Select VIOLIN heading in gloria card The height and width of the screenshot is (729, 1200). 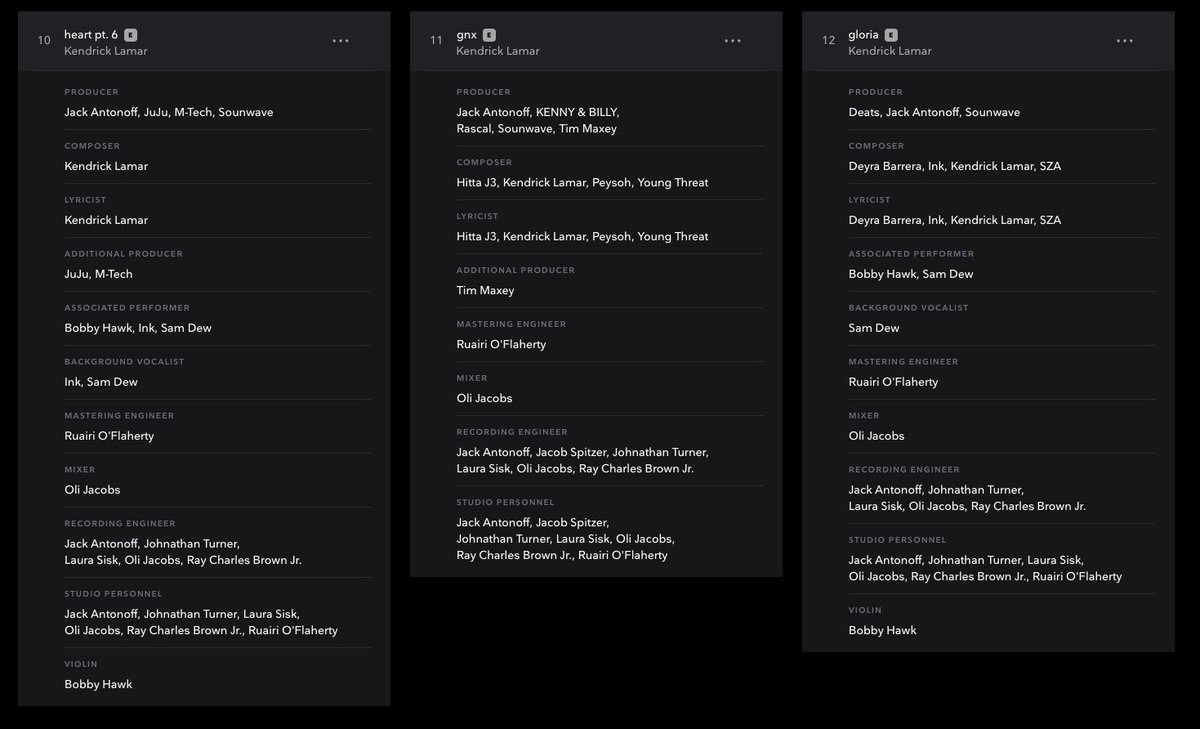pyautogui.click(x=865, y=610)
